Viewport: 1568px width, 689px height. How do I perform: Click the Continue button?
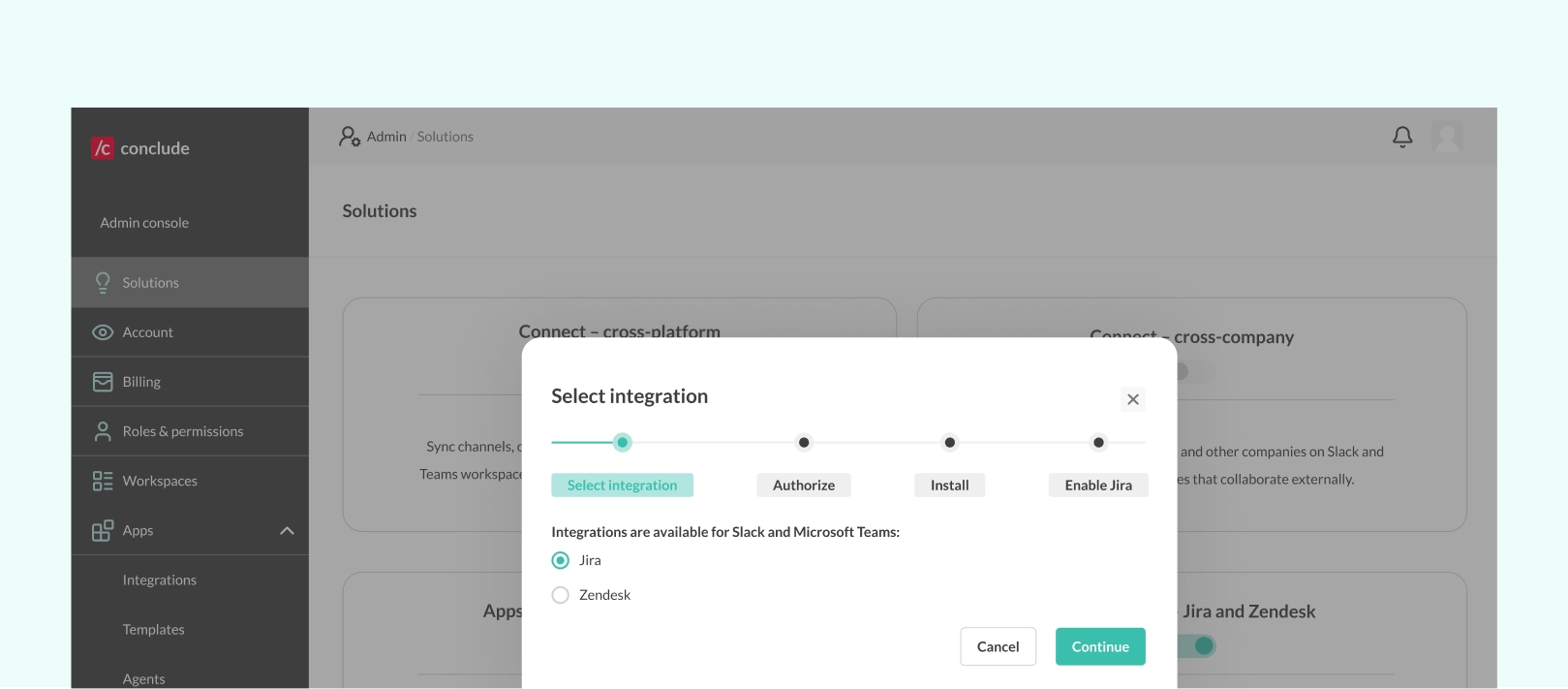[x=1100, y=646]
